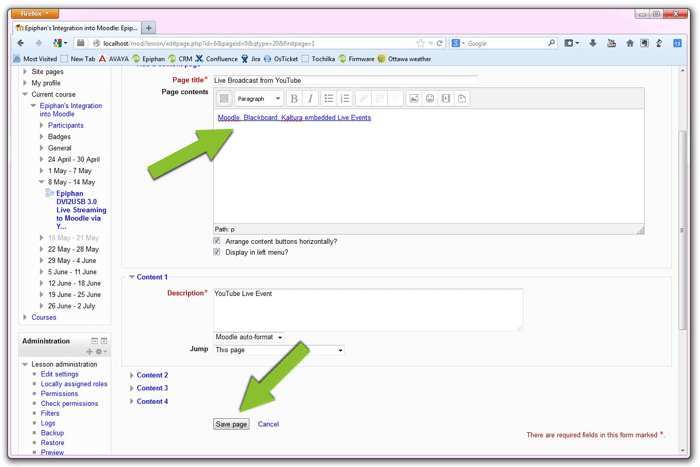Screen dimensions: 700x467
Task: Click the Firefox home icon
Action: [629, 43]
